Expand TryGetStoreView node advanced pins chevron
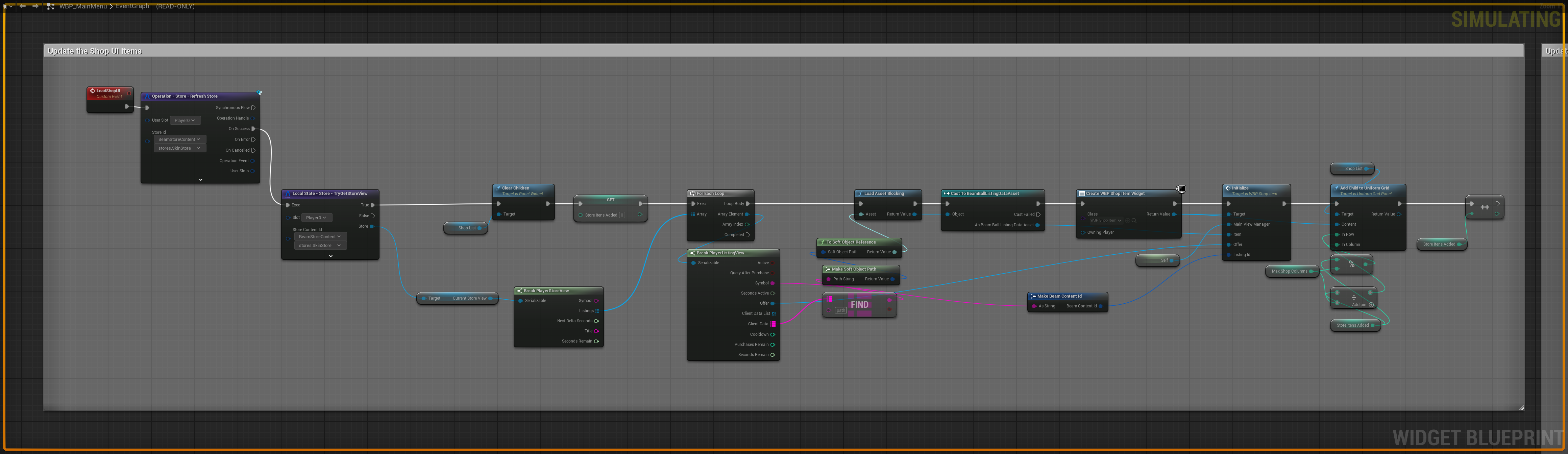This screenshot has height=454, width=1568. click(x=330, y=256)
